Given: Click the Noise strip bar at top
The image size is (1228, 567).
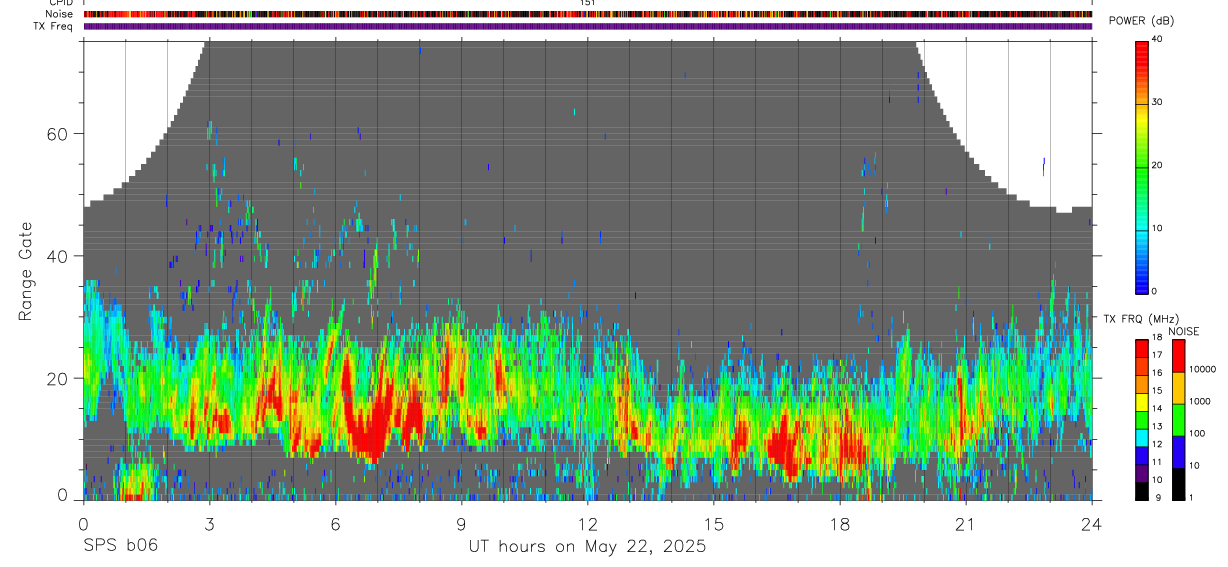Looking at the screenshot, I should [x=588, y=14].
